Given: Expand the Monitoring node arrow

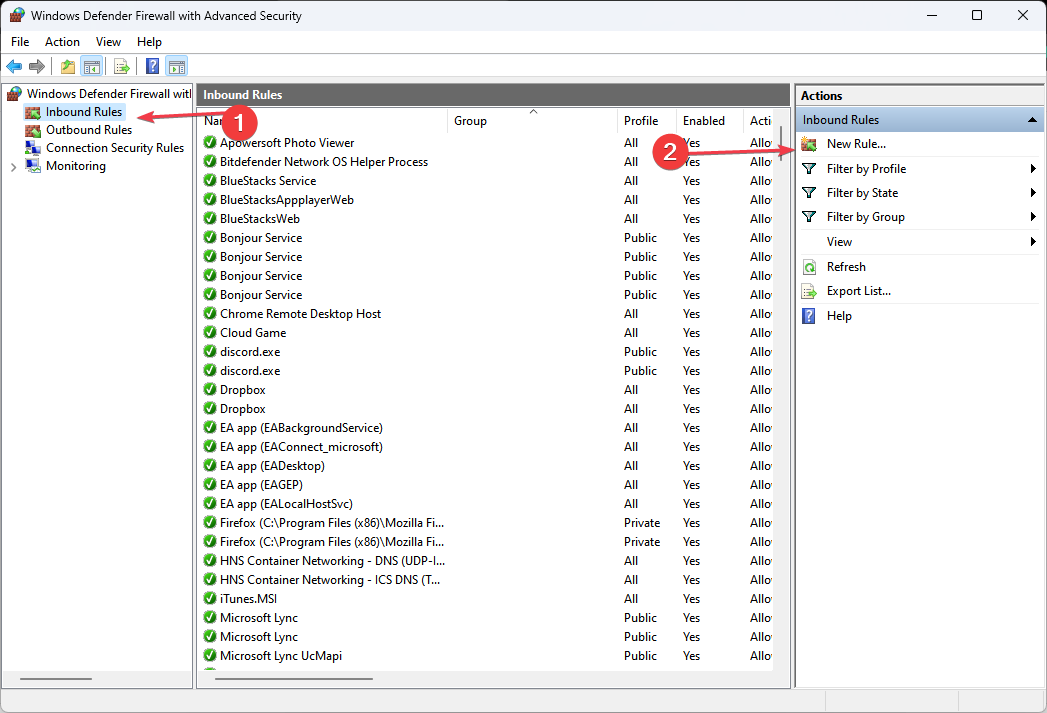Looking at the screenshot, I should point(13,167).
